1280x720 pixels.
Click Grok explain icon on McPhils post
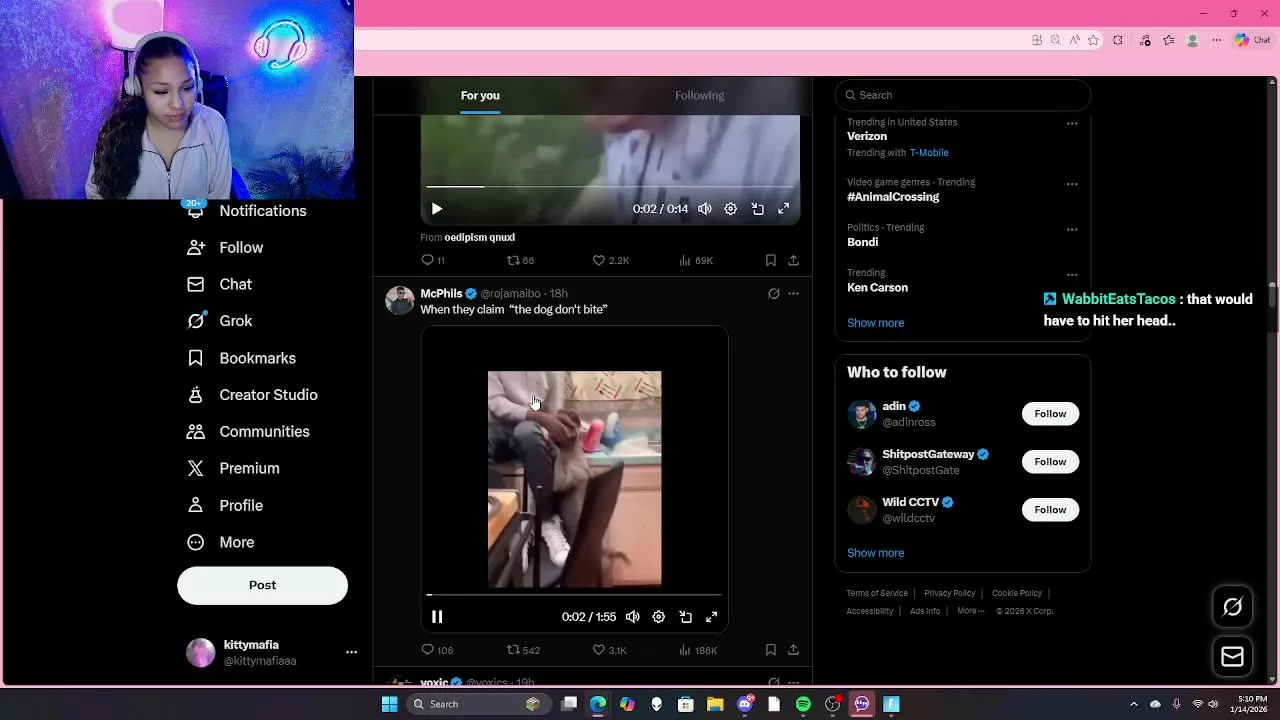click(773, 294)
